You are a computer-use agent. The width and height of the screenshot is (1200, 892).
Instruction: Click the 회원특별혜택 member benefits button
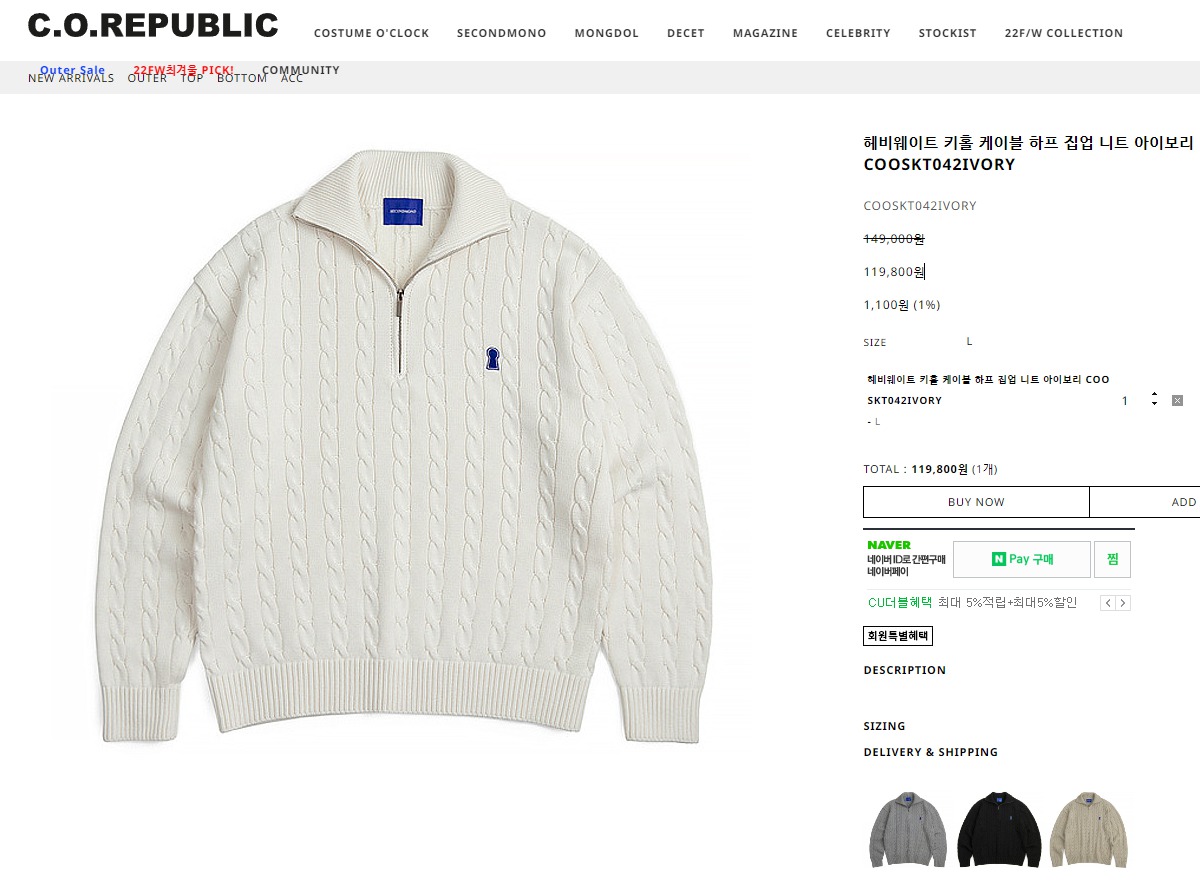pyautogui.click(x=898, y=635)
